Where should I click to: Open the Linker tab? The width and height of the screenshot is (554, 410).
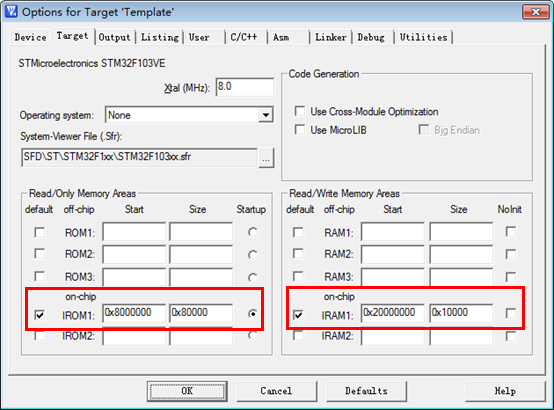pos(331,37)
